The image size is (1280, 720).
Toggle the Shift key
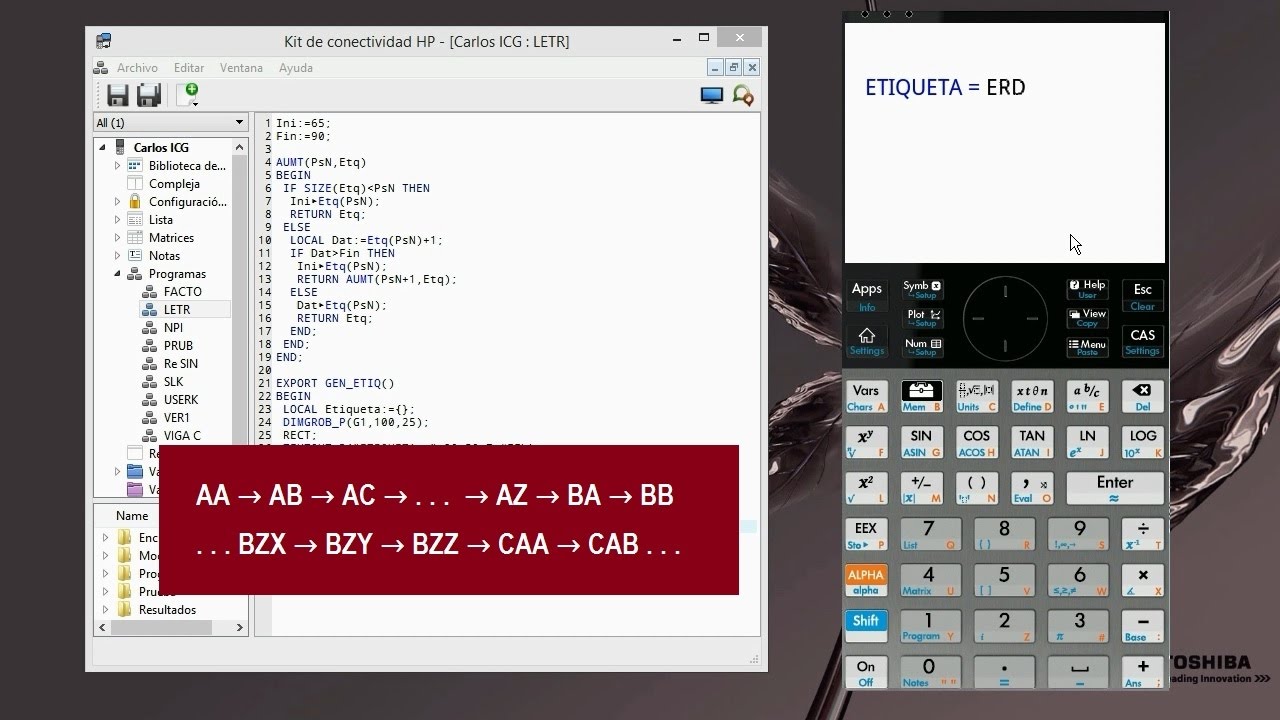click(x=866, y=626)
